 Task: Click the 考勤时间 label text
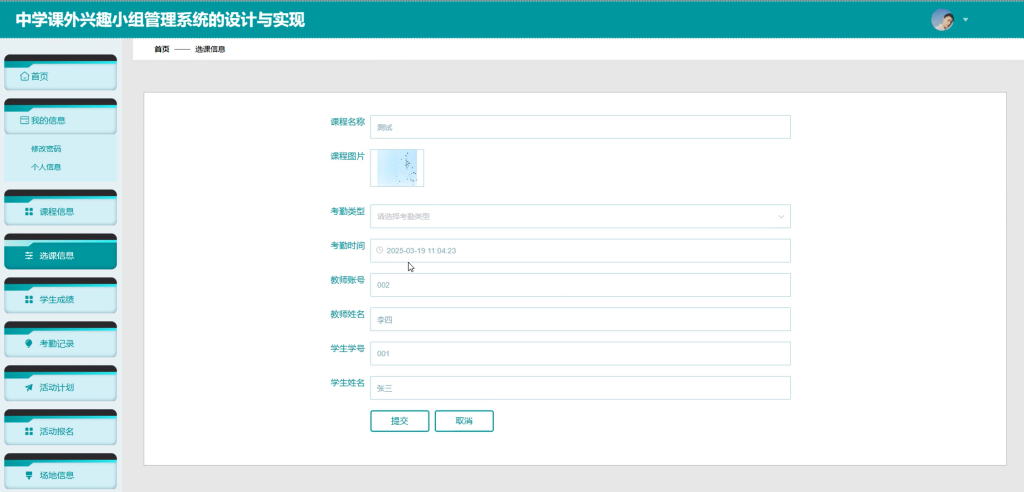pyautogui.click(x=347, y=246)
